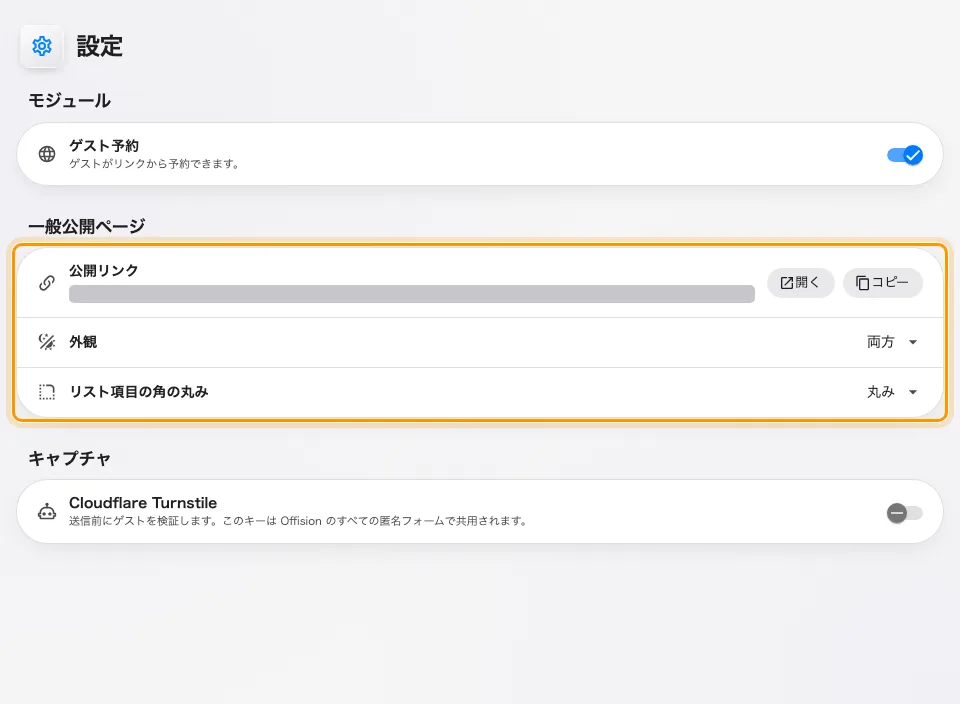Click the 一般公開ページ section heading
The width and height of the screenshot is (960, 704).
coord(86,226)
